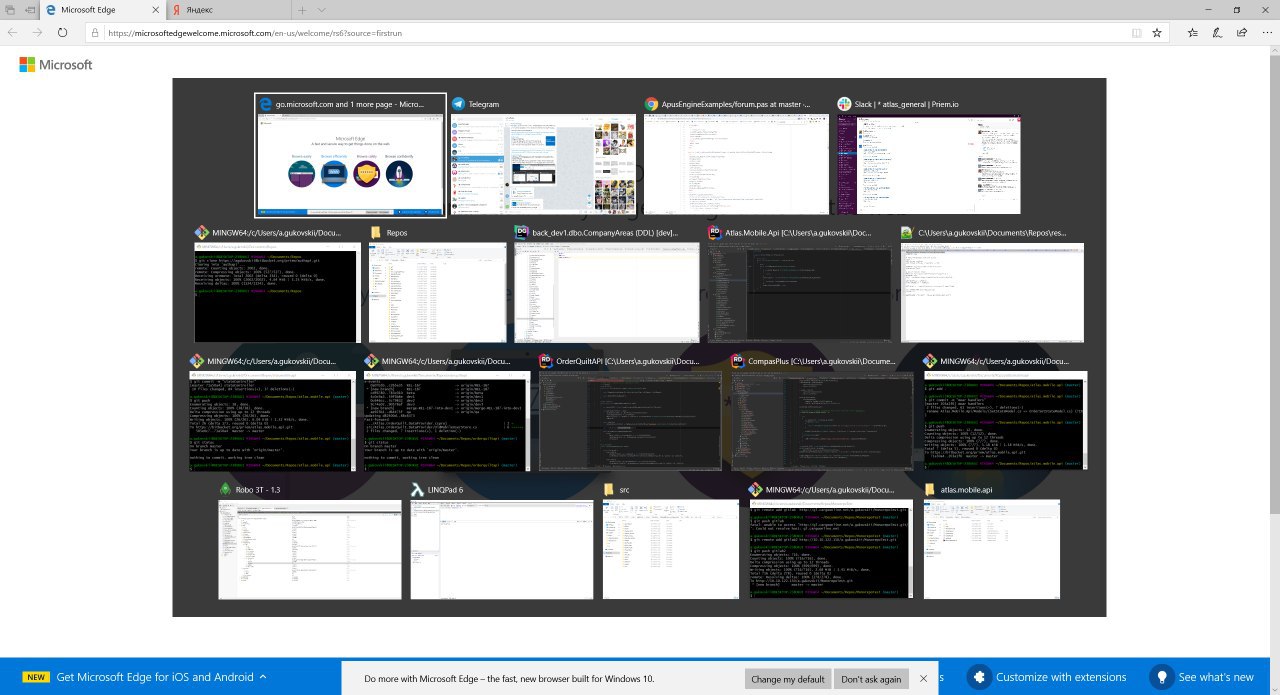The image size is (1280, 695).
Task: Open Settings and more ellipsis menu
Action: tap(1265, 32)
